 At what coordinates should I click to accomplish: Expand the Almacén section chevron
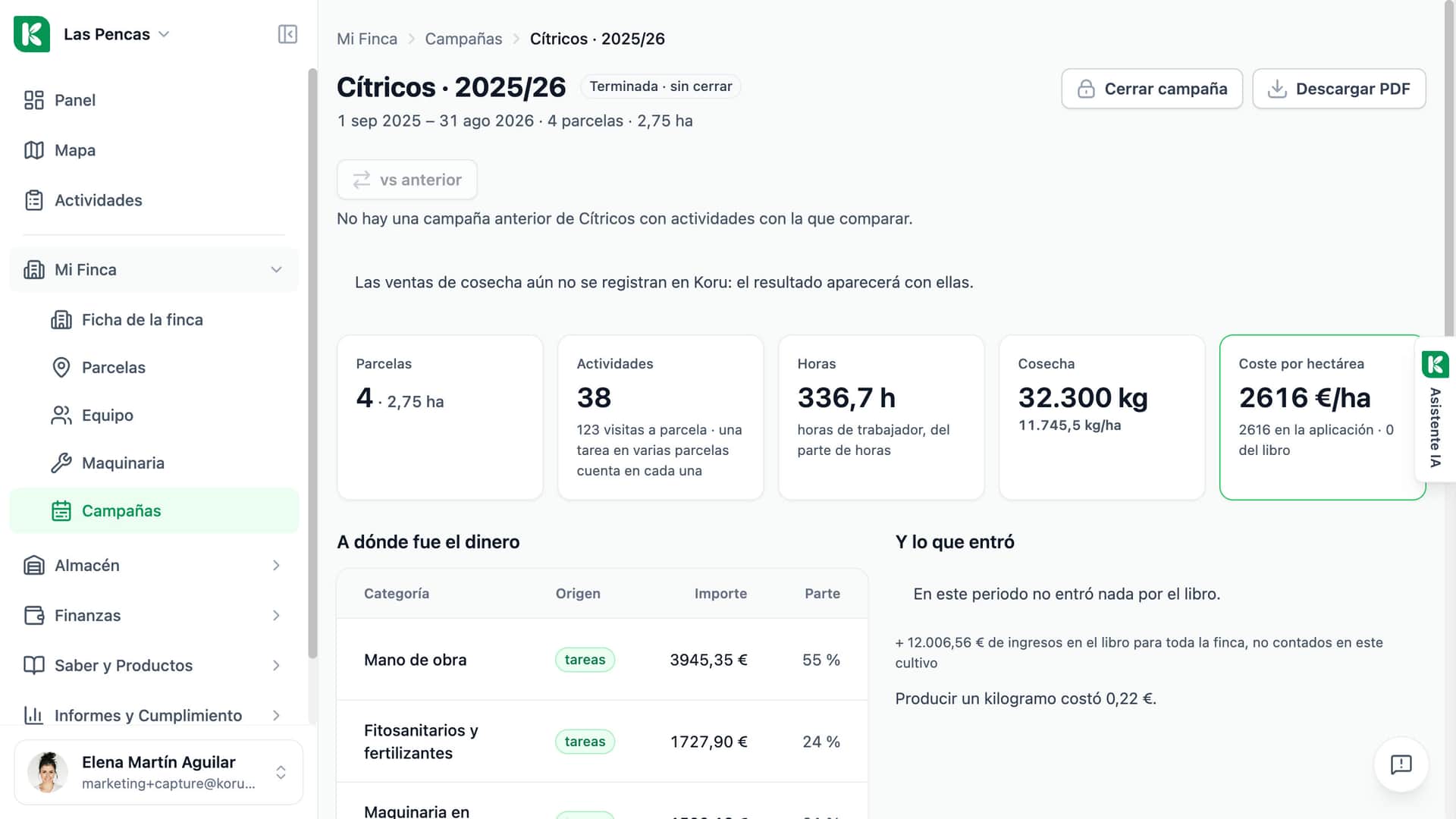point(277,566)
